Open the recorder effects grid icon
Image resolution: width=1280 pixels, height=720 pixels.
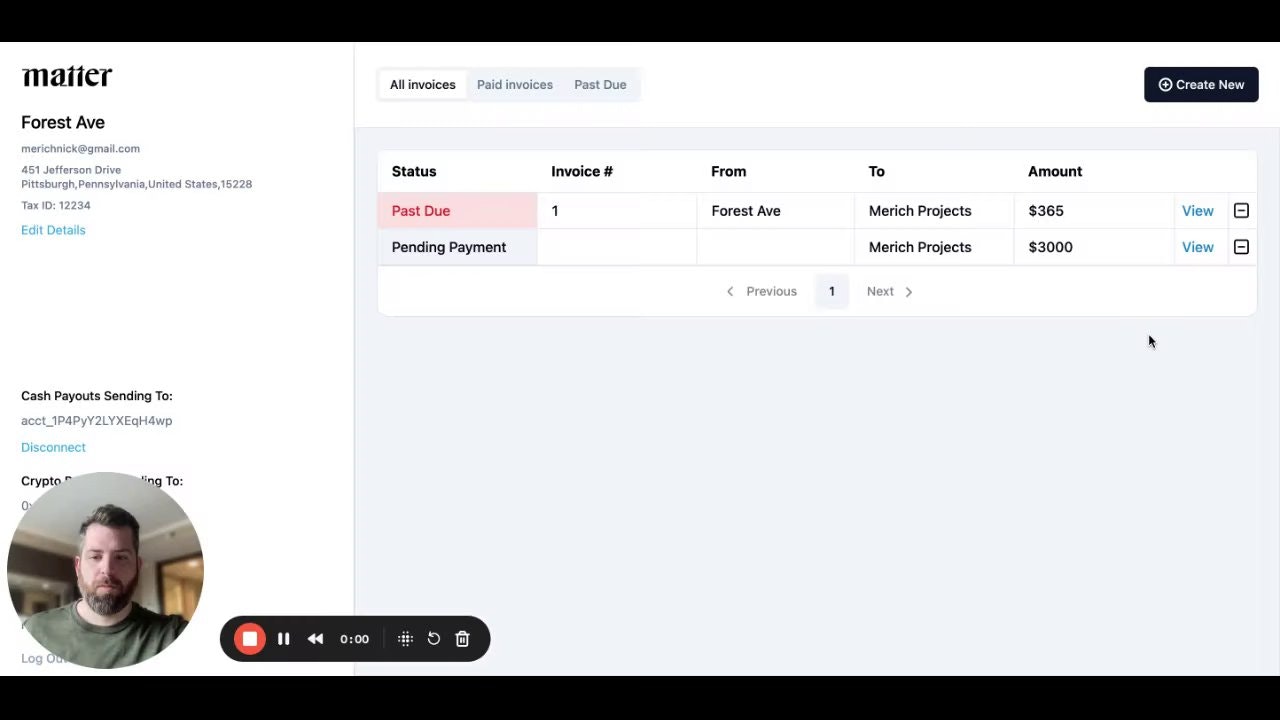[405, 639]
